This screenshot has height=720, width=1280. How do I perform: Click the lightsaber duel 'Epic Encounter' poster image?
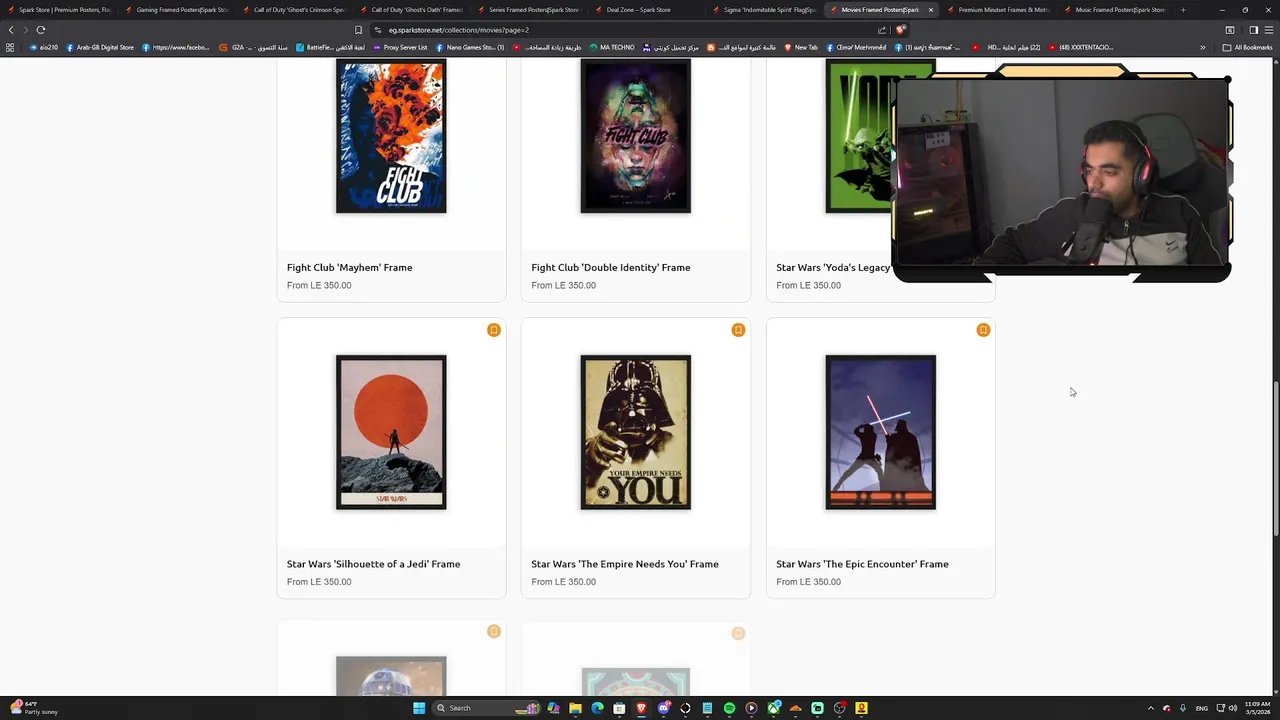click(881, 432)
